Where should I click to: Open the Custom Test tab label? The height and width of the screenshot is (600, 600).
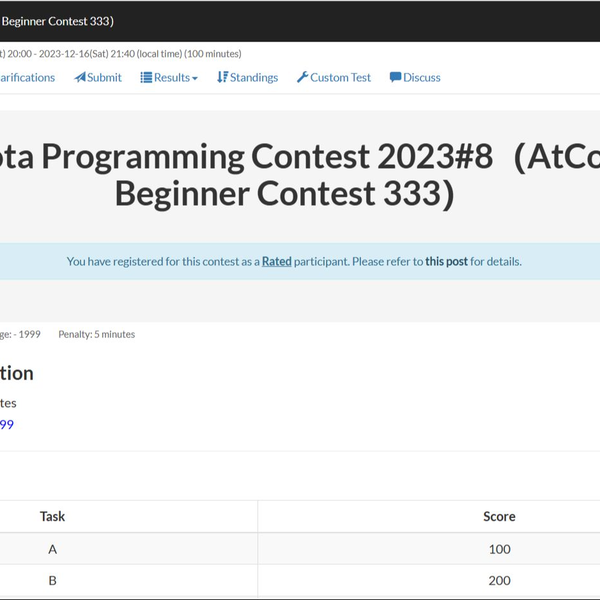[x=340, y=78]
